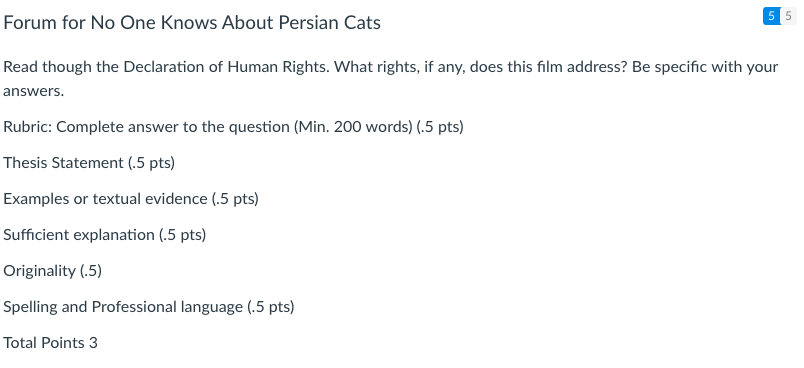804x368 pixels.
Task: Click the 'Rubric: Complete answer' line
Action: point(233,127)
